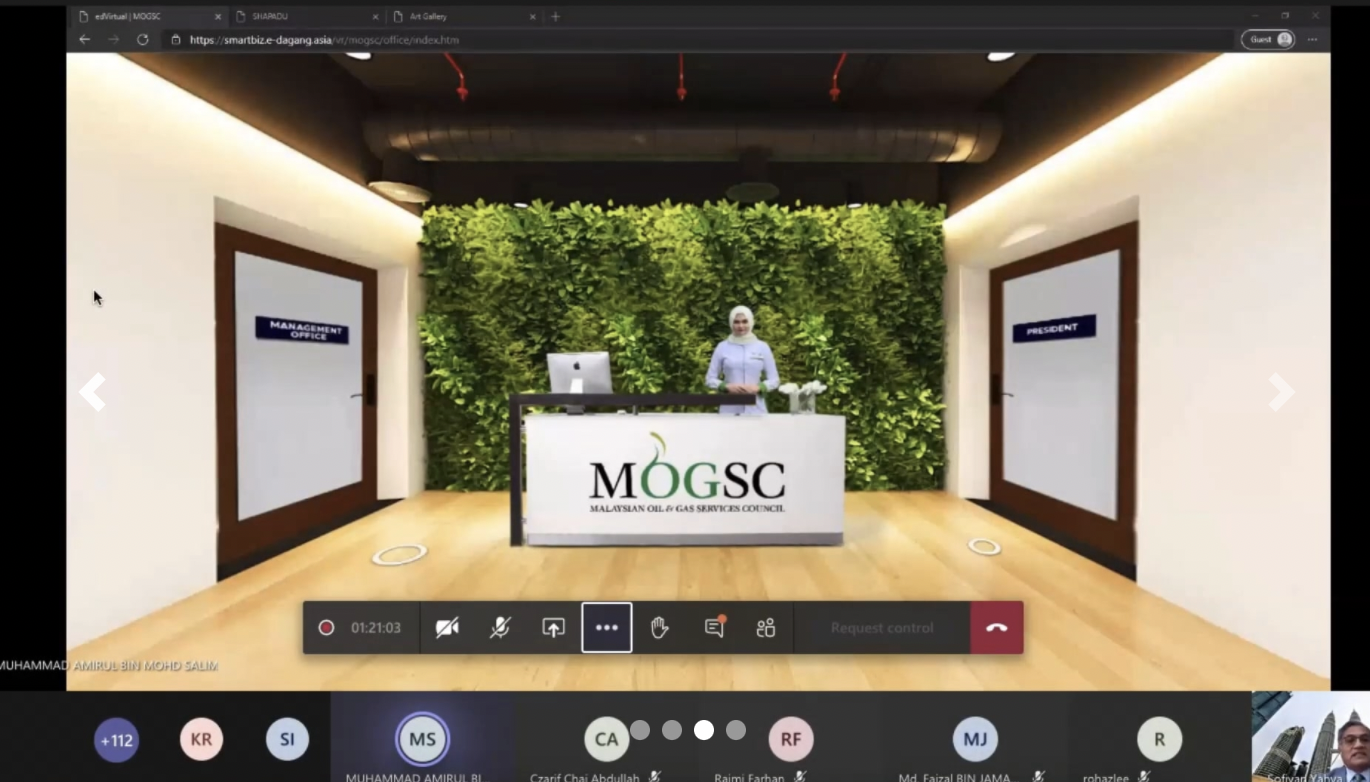Open the more actions ellipsis menu
Image resolution: width=1370 pixels, height=782 pixels.
[607, 628]
